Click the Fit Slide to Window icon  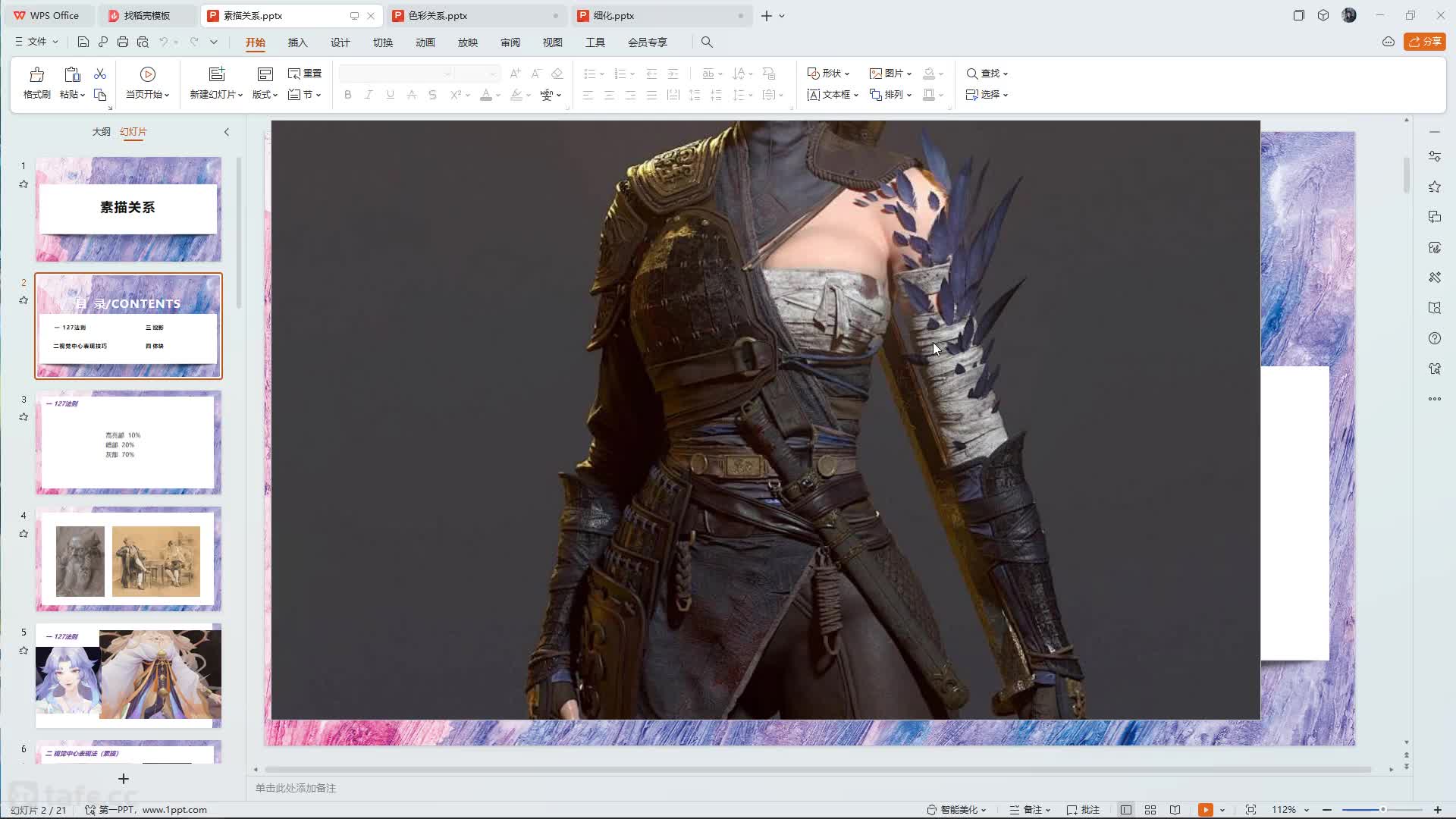pos(1250,810)
